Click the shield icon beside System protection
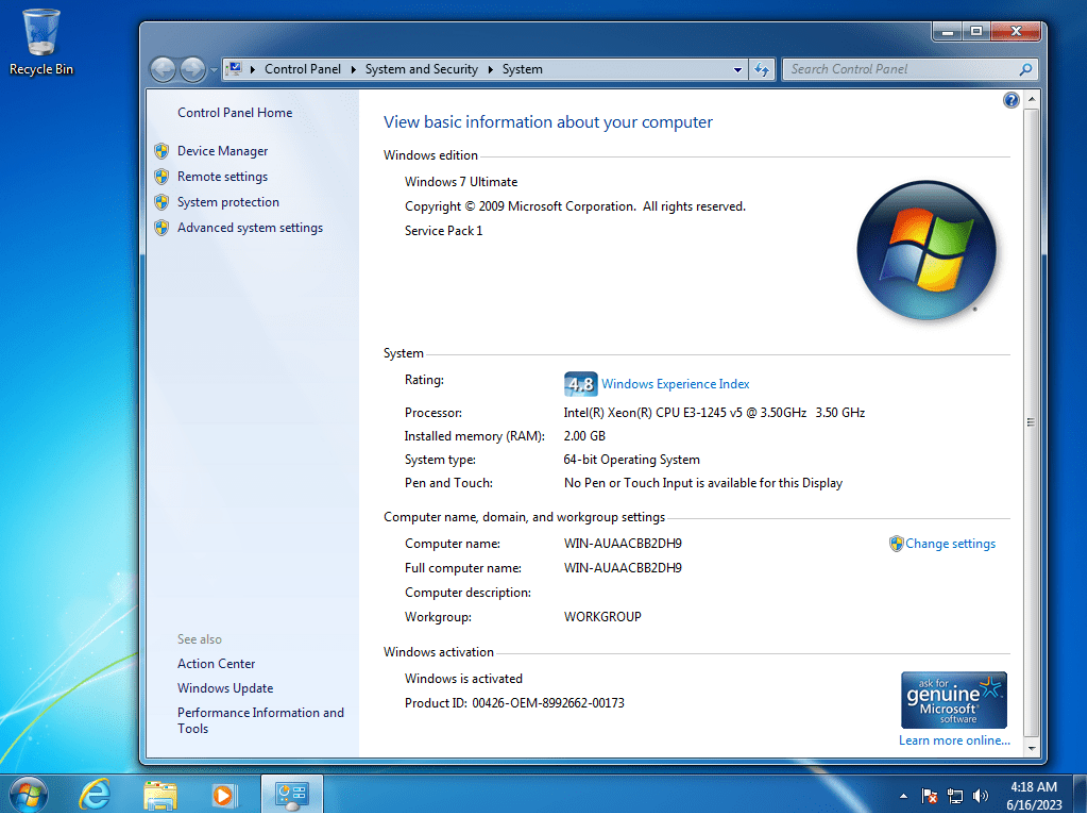The image size is (1087, 813). [162, 202]
